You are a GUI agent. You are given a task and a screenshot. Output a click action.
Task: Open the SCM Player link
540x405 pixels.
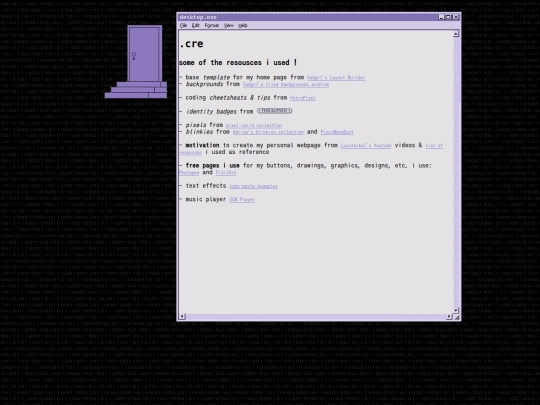click(x=242, y=200)
